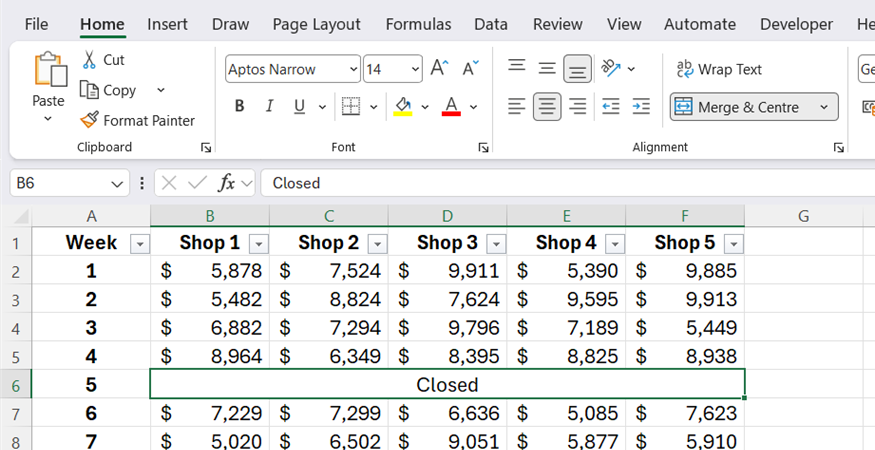Set Middle Align vertical alignment
875x450 pixels.
click(x=547, y=69)
